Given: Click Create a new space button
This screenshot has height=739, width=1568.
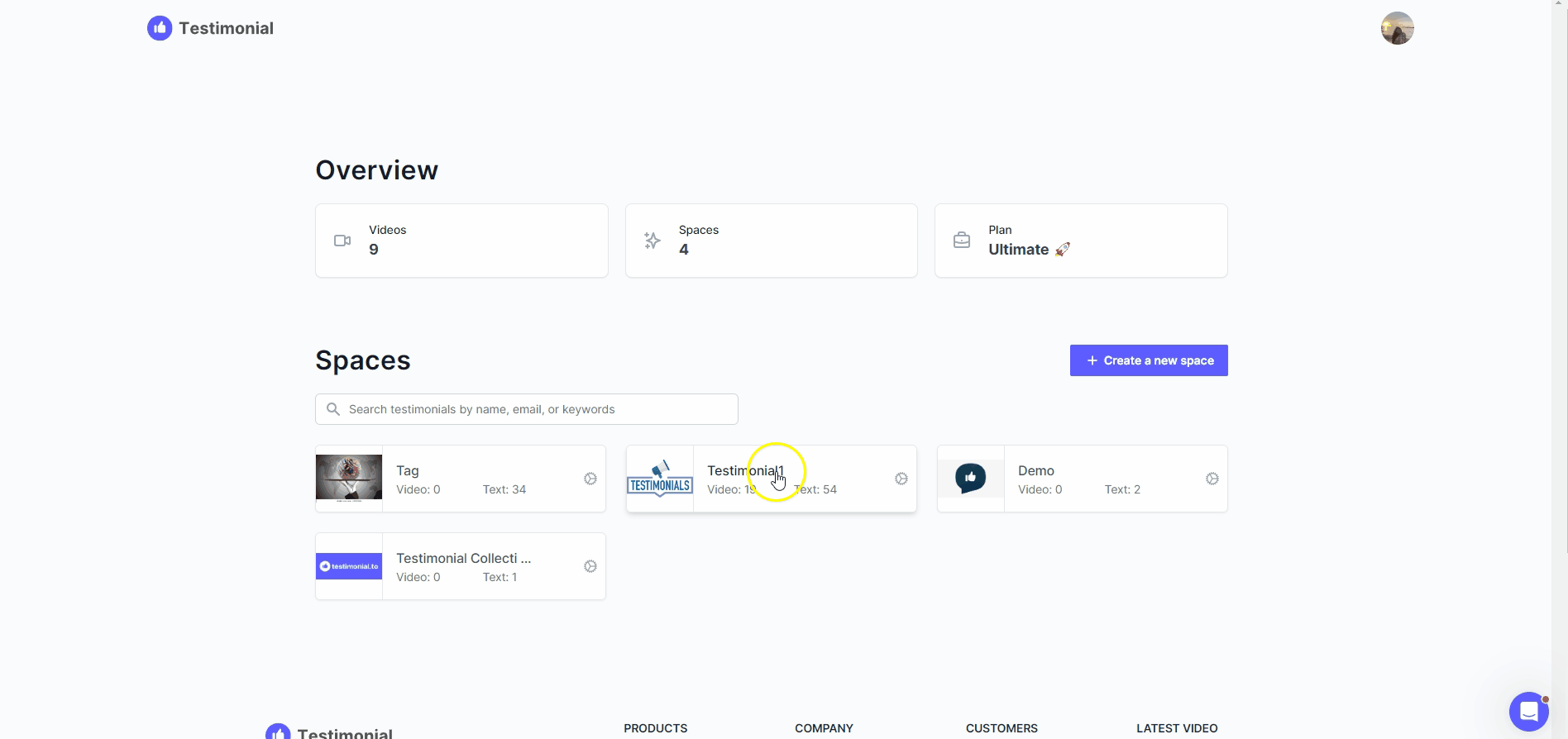Looking at the screenshot, I should point(1149,360).
